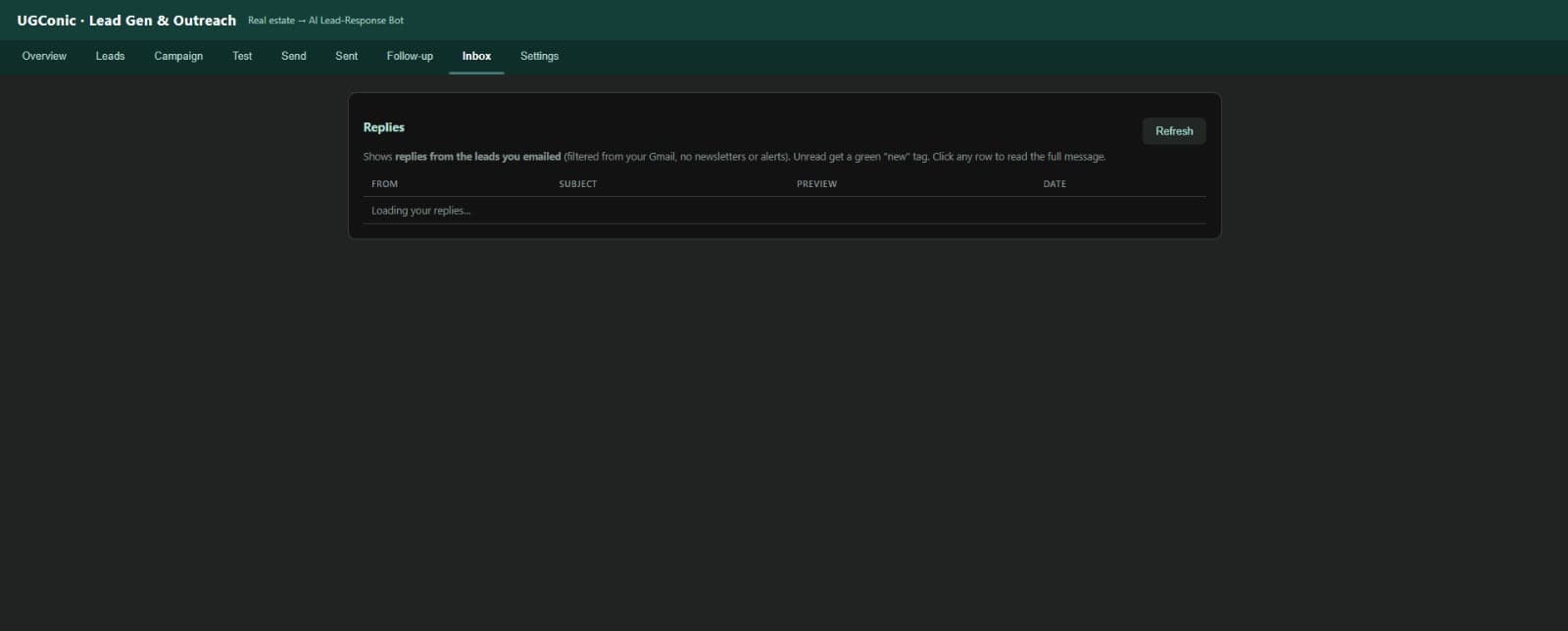The image size is (1568, 631).
Task: Open the Overview tab
Action: pyautogui.click(x=44, y=56)
